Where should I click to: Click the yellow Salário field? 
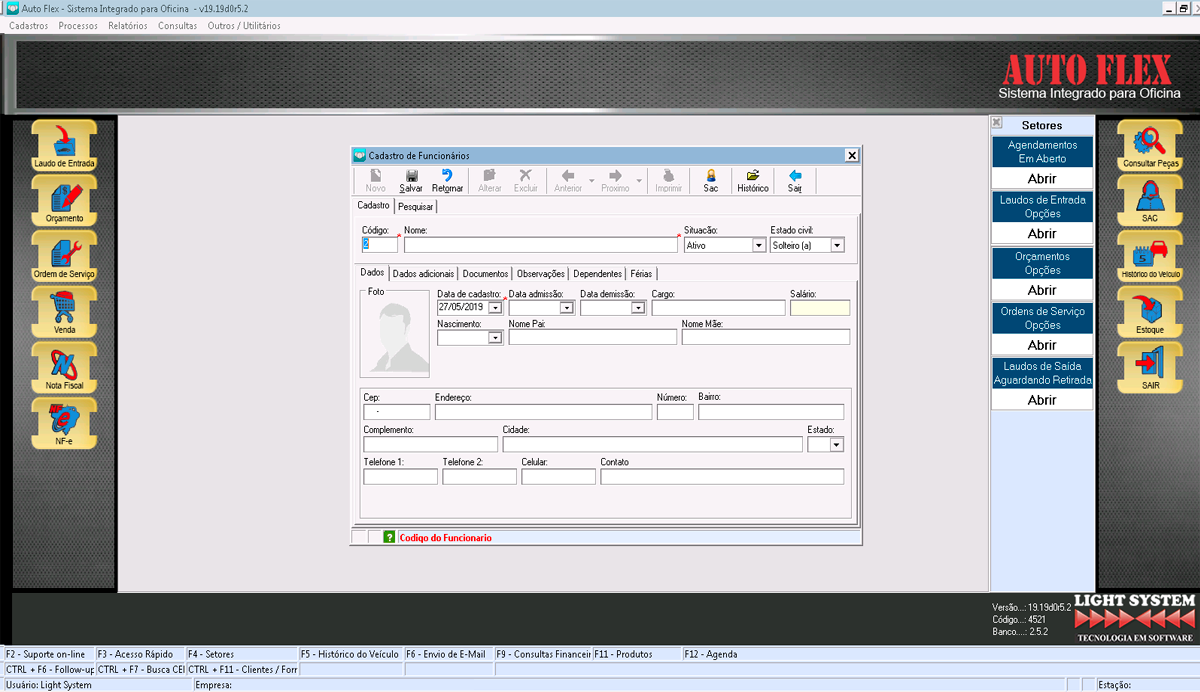point(820,308)
